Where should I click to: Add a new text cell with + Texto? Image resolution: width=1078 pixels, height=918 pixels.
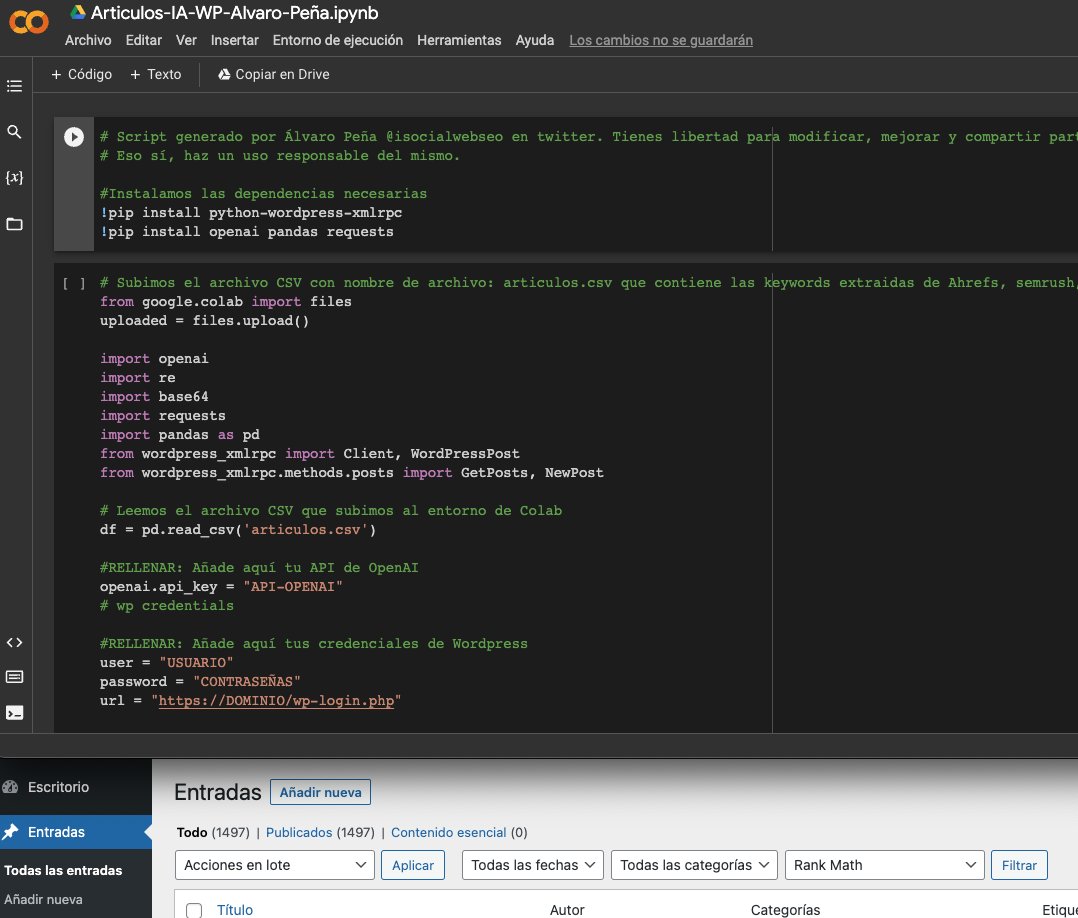(x=156, y=74)
